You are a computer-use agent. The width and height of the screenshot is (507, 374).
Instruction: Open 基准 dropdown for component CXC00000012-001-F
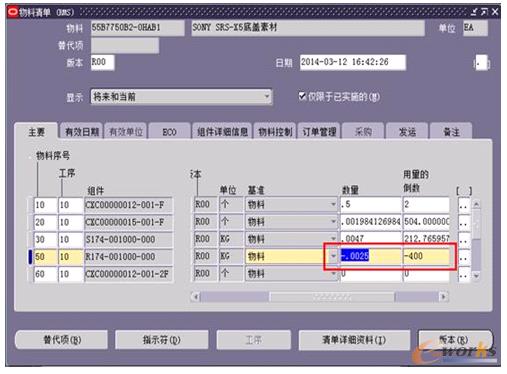(333, 204)
